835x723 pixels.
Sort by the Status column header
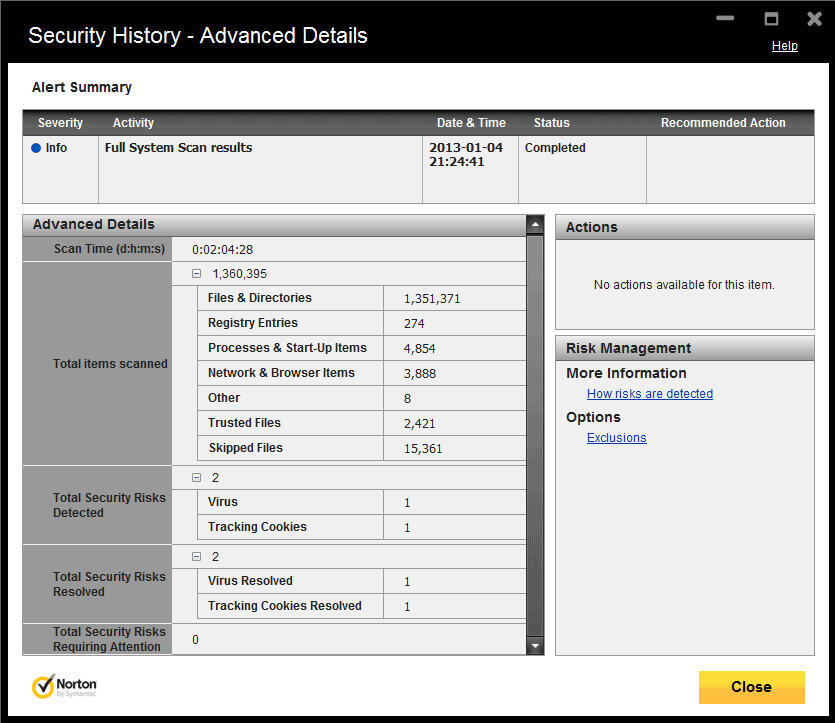[x=552, y=123]
